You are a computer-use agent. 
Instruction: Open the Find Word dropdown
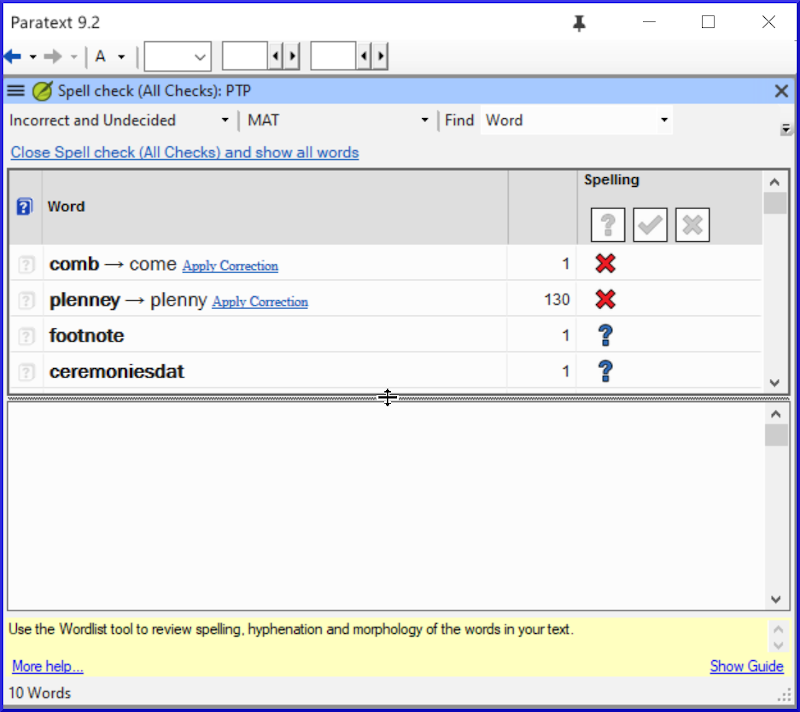664,121
